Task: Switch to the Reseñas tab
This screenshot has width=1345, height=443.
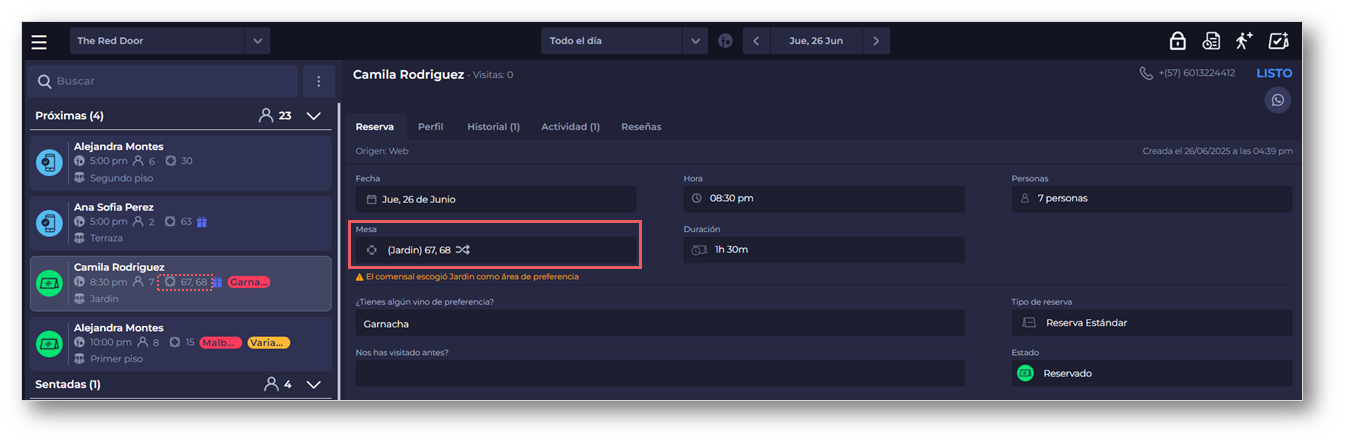Action: [x=641, y=127]
